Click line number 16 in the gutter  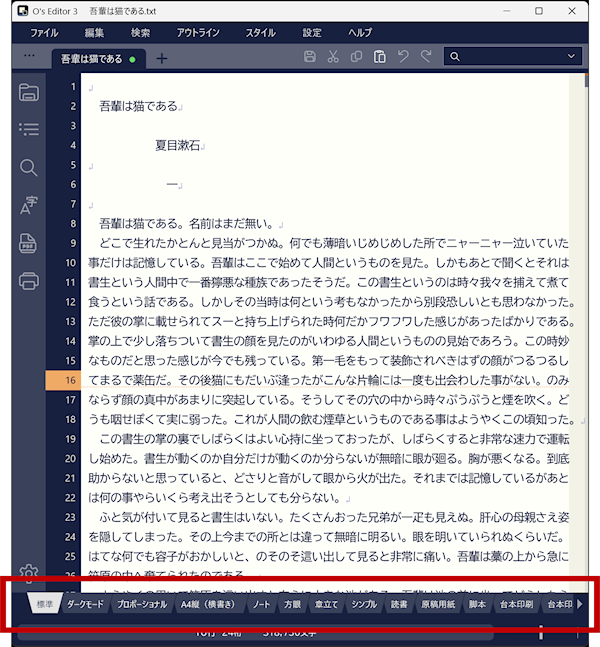point(71,380)
